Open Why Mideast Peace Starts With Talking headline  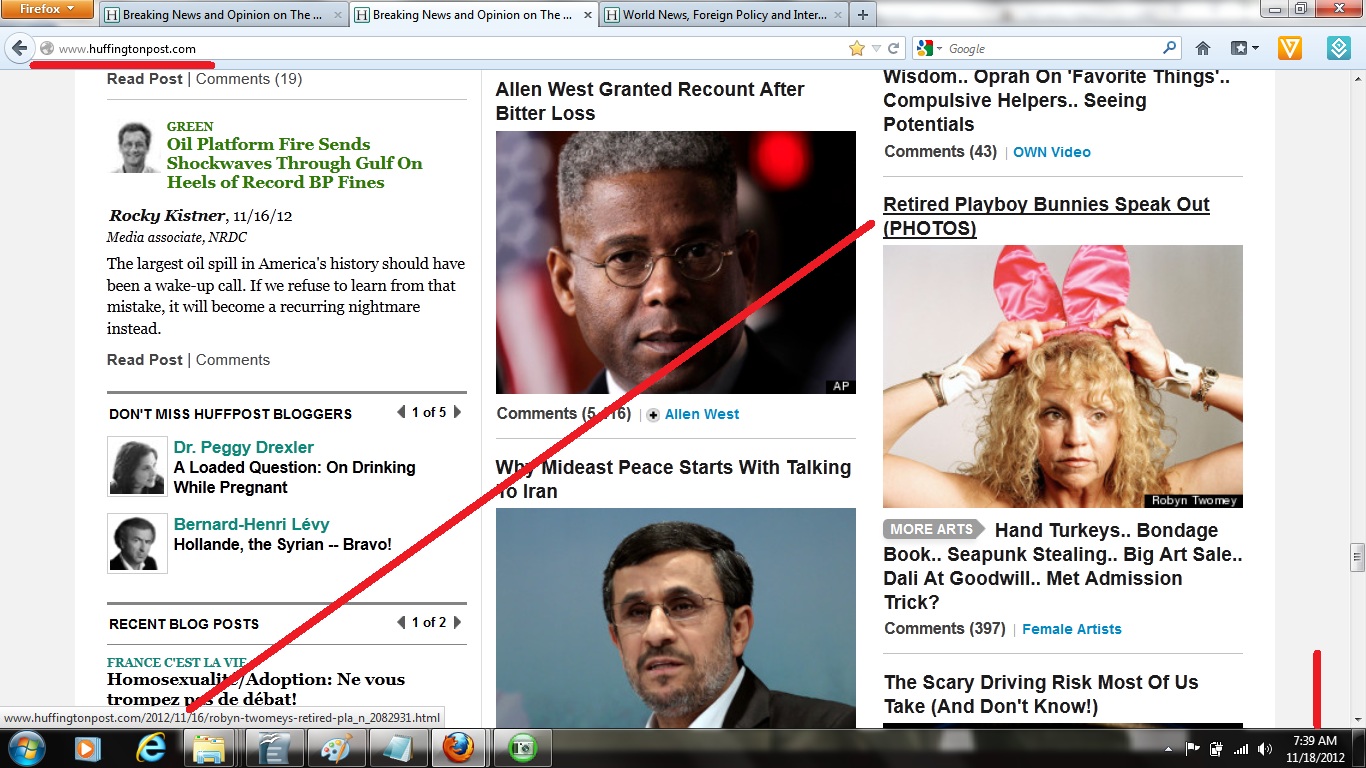(674, 479)
